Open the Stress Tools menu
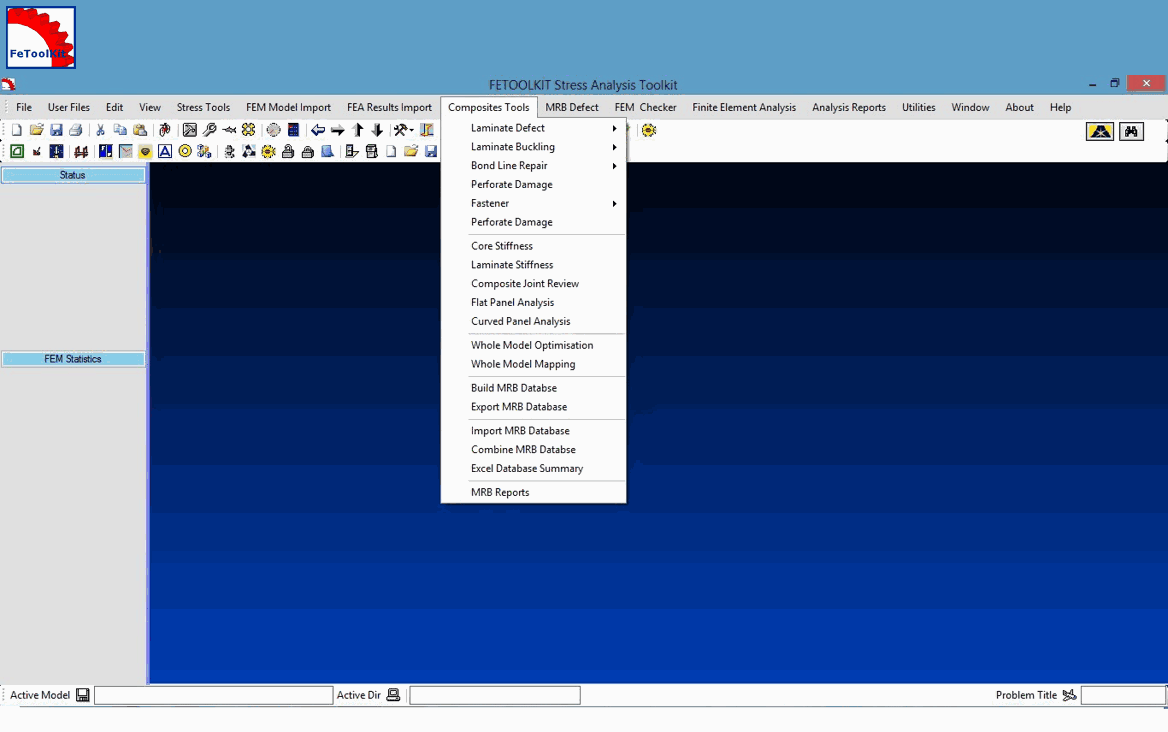The height and width of the screenshot is (732, 1168). point(203,107)
